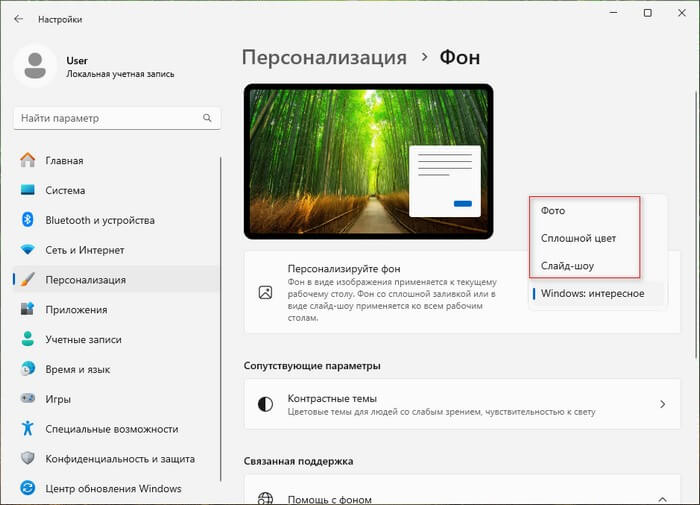Open Учетные записи person icon

28,339
